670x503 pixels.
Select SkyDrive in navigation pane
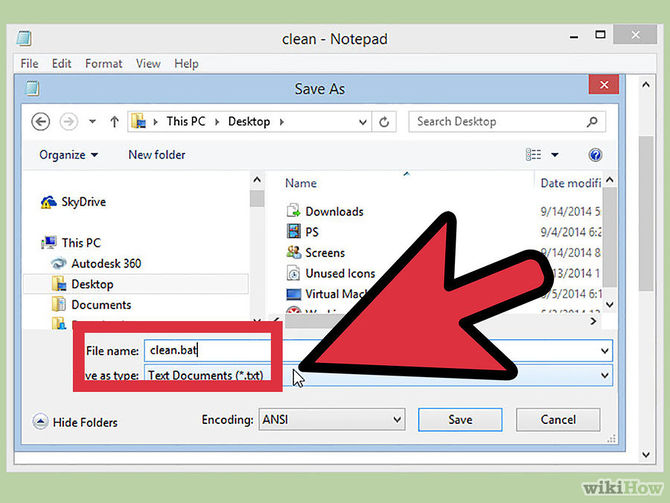pyautogui.click(x=83, y=202)
